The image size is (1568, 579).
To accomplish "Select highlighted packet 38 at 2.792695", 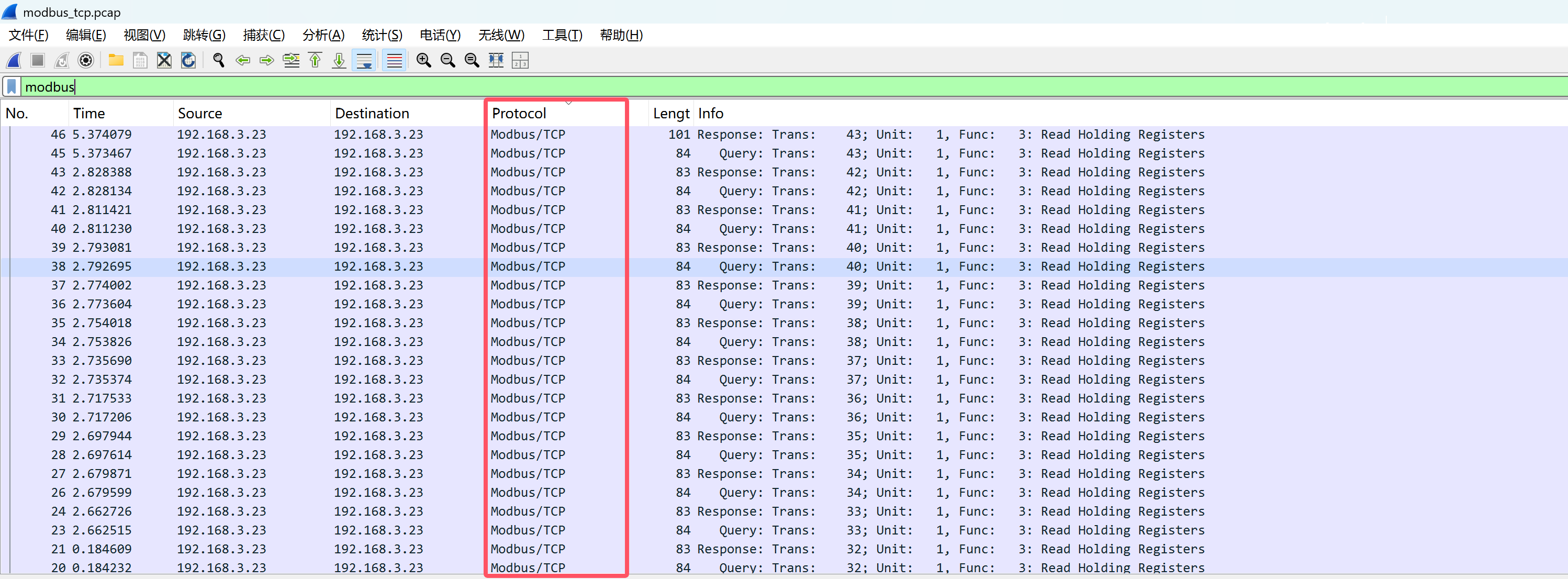I will tap(784, 266).
